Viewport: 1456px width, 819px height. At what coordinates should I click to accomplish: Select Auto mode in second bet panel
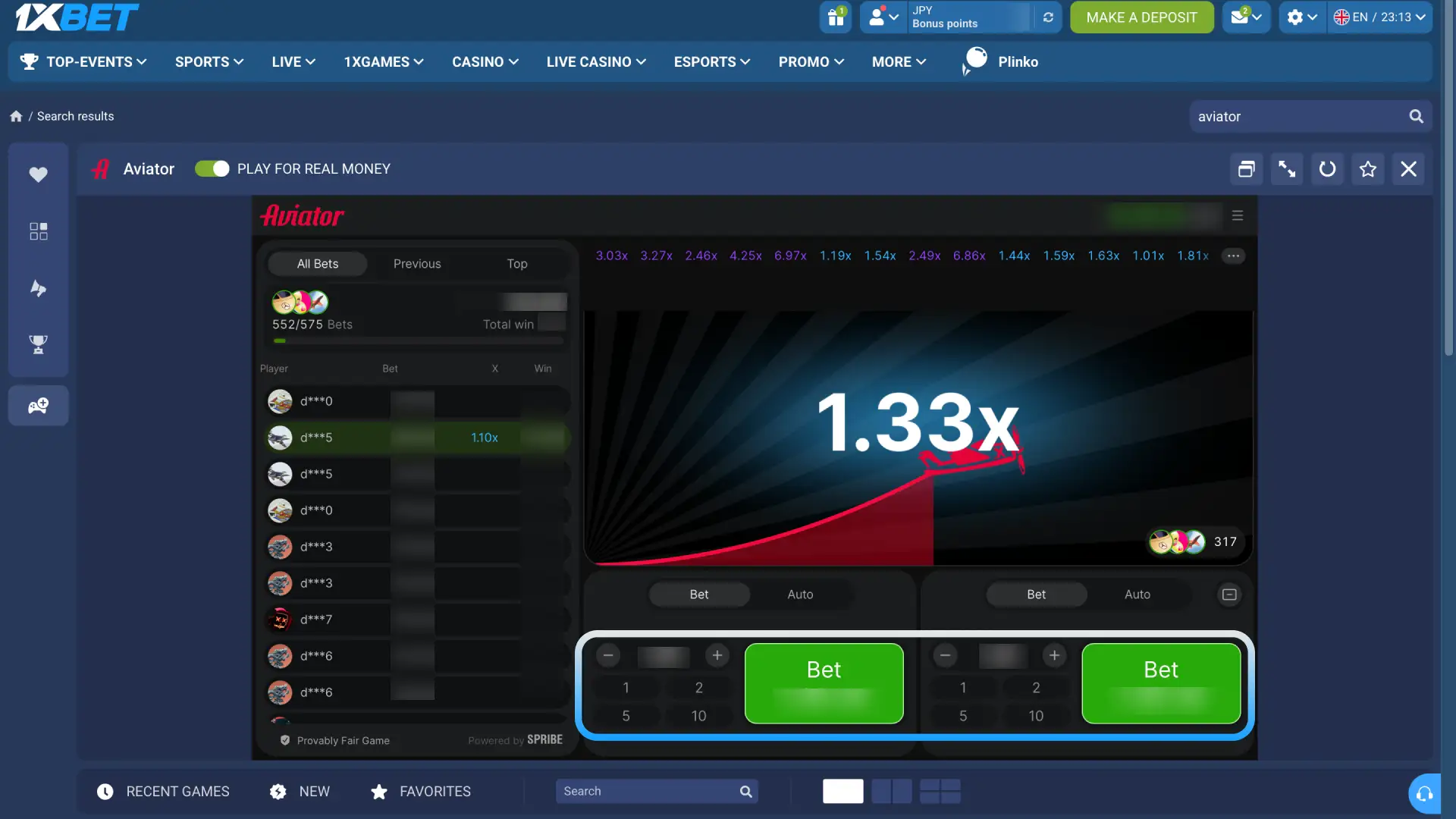pos(1137,595)
